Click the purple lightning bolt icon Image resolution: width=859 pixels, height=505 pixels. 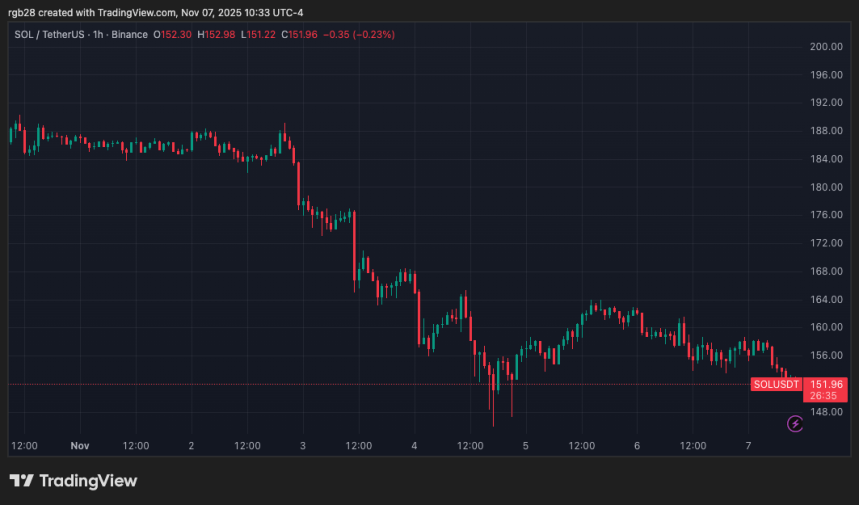pos(795,424)
